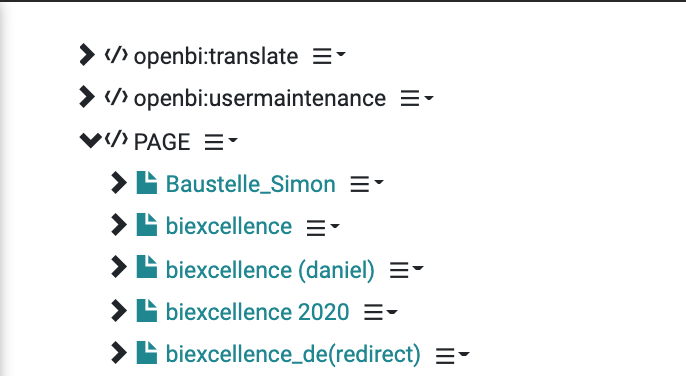Image resolution: width=686 pixels, height=376 pixels.
Task: Open the Baustelle_Simon page link
Action: click(251, 184)
